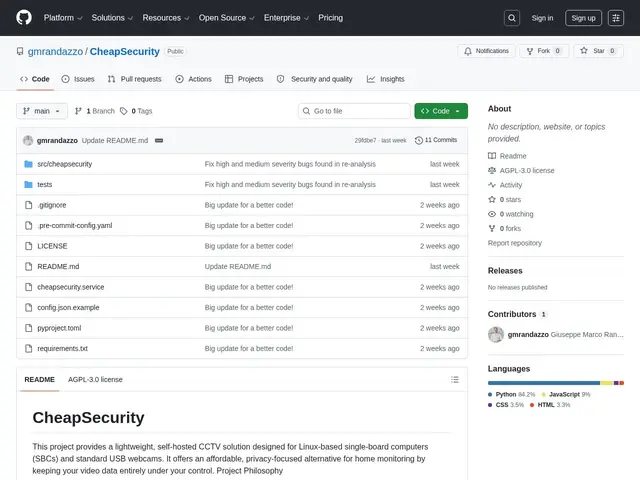
Task: Open the GitHub home logo
Action: 24,18
